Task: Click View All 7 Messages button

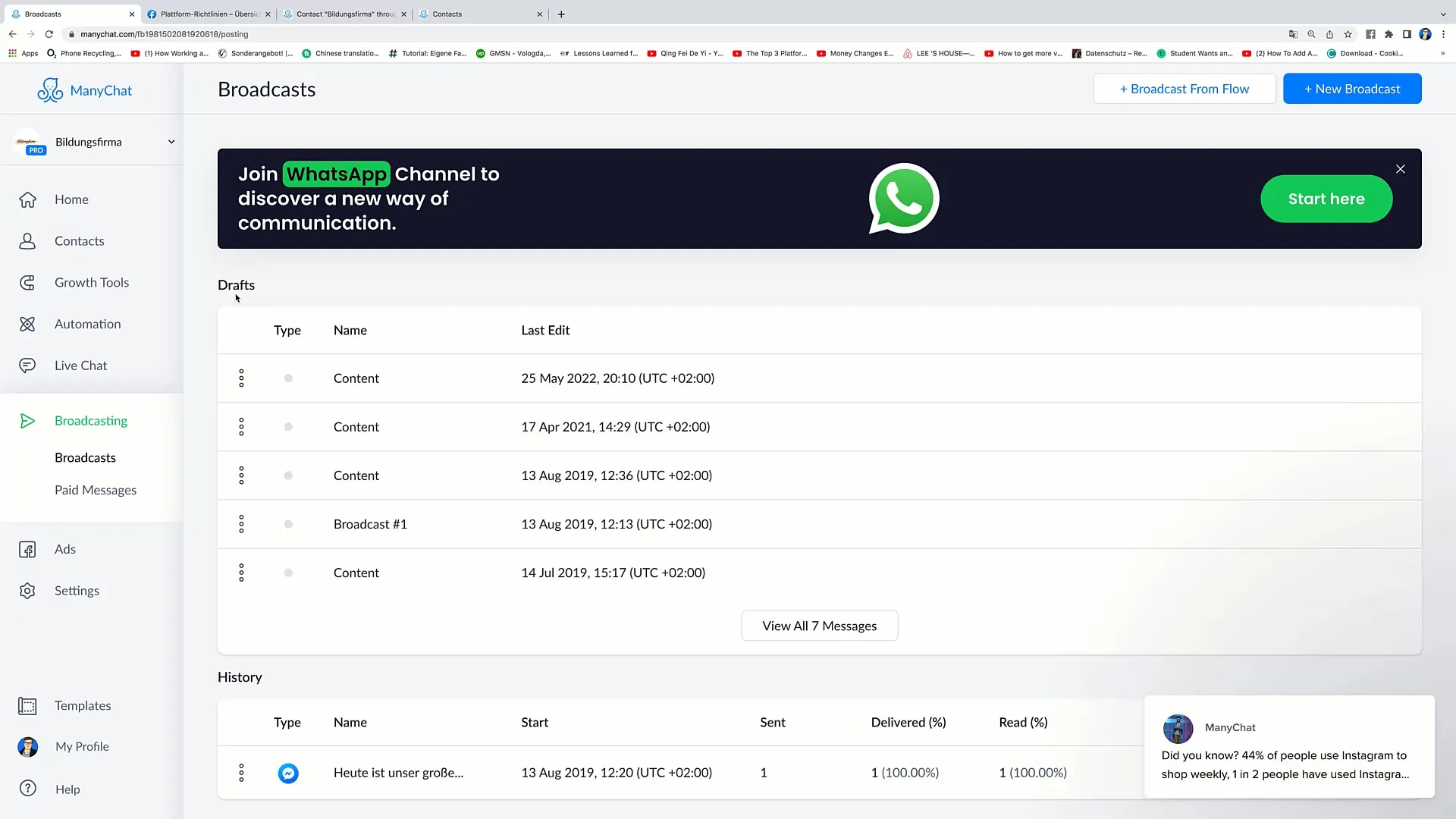Action: [819, 625]
